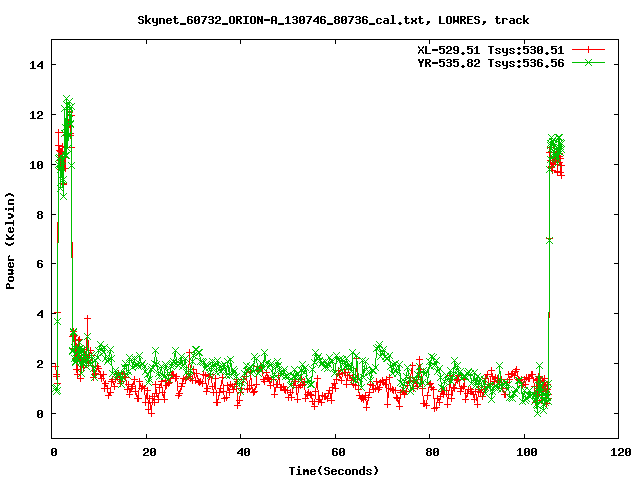
Task: Click the x-axis tick label 60
Action: click(338, 452)
